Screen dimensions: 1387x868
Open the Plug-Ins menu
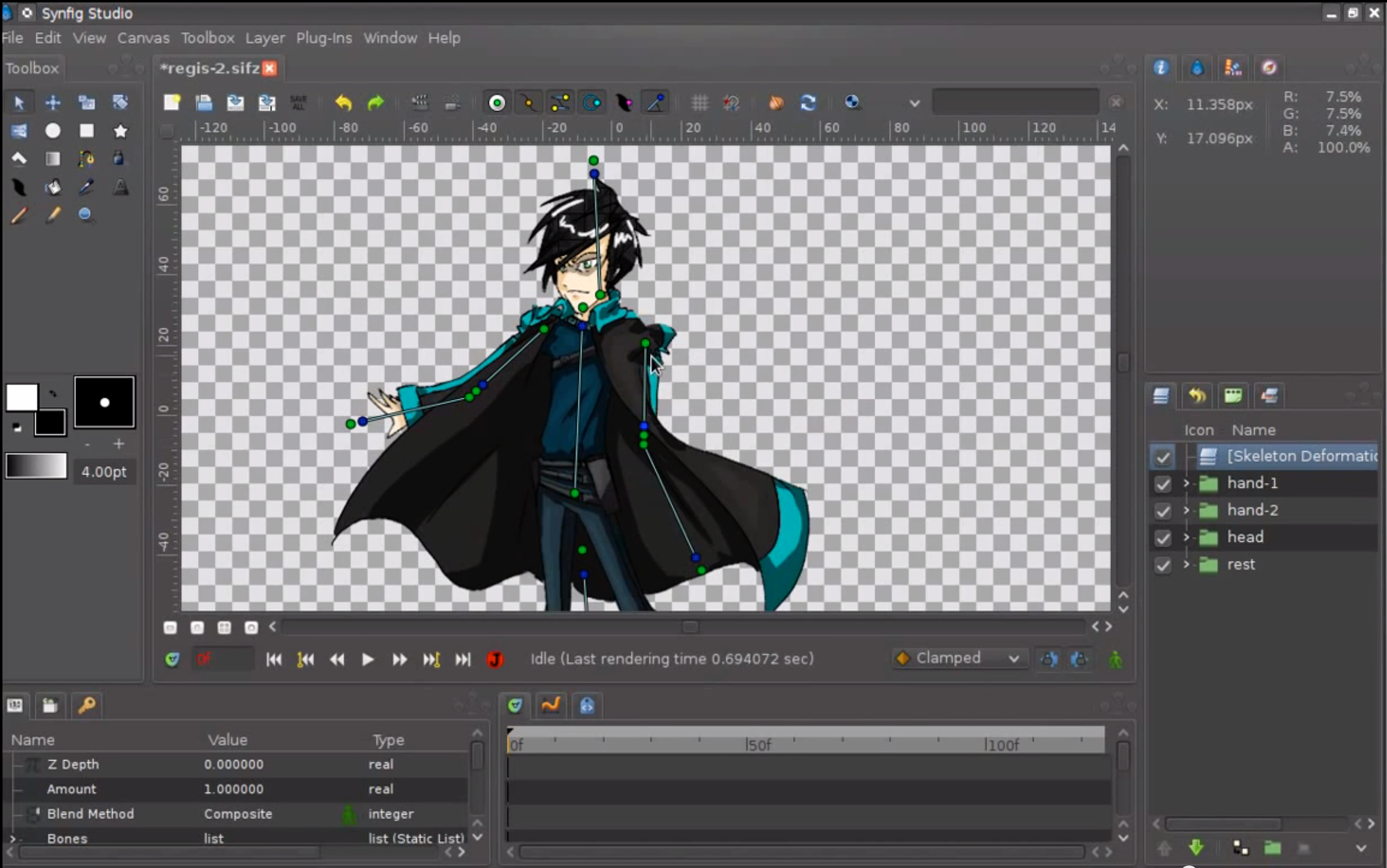324,38
